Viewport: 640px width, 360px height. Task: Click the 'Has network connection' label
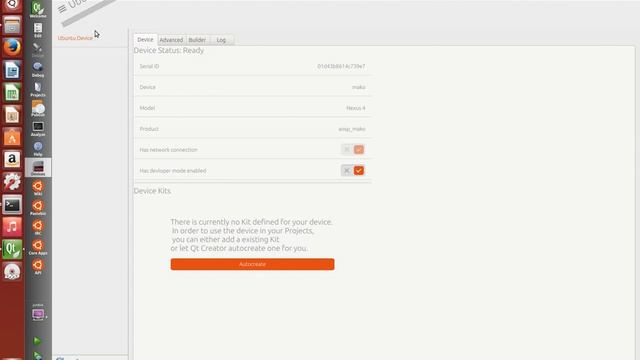[168, 150]
